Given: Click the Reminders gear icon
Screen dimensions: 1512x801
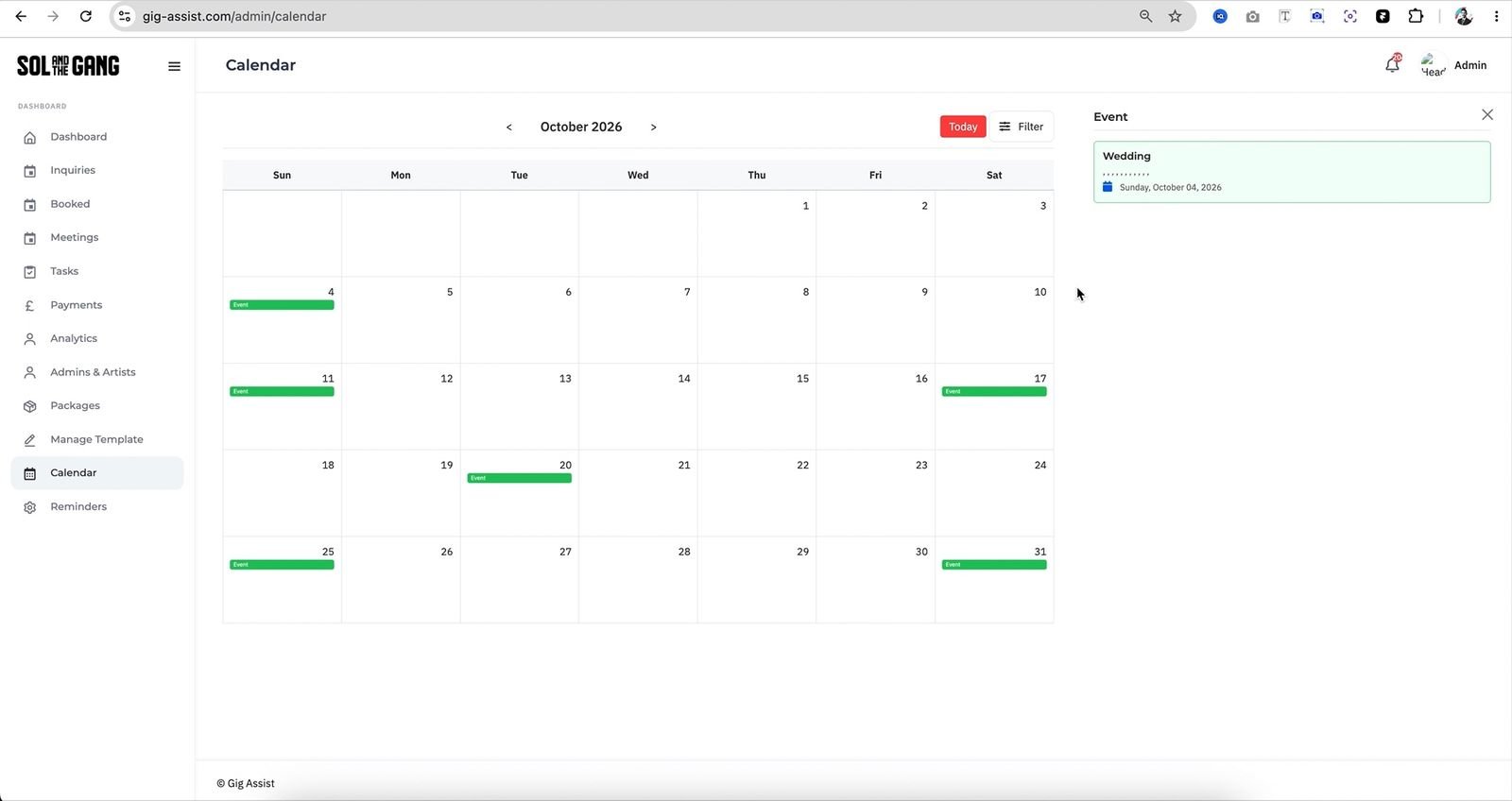Looking at the screenshot, I should (30, 507).
